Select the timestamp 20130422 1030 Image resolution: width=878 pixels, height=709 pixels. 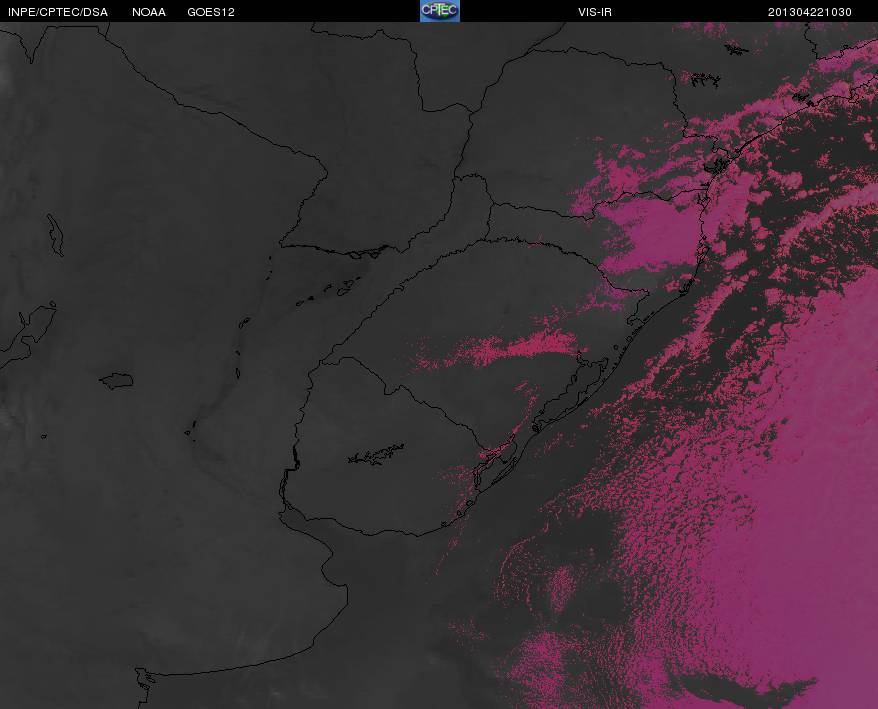pyautogui.click(x=810, y=12)
